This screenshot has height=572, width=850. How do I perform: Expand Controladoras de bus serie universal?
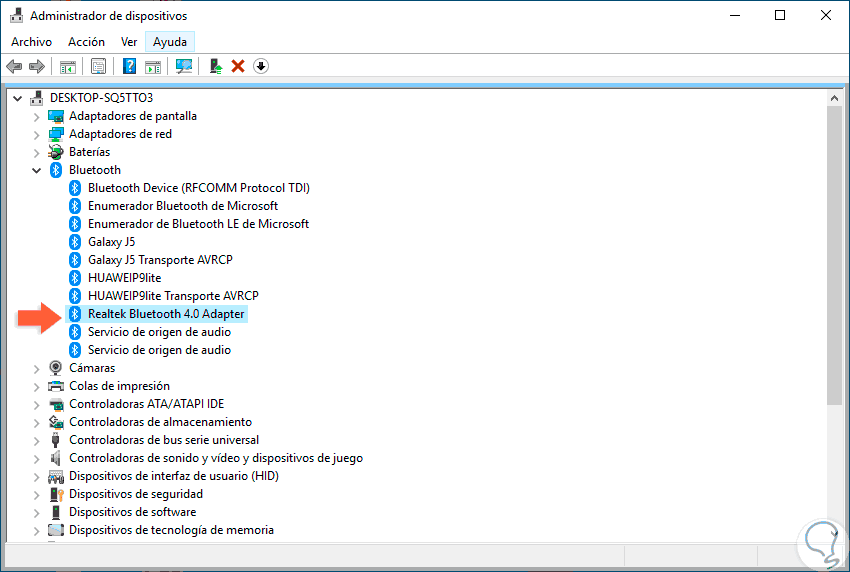click(36, 441)
